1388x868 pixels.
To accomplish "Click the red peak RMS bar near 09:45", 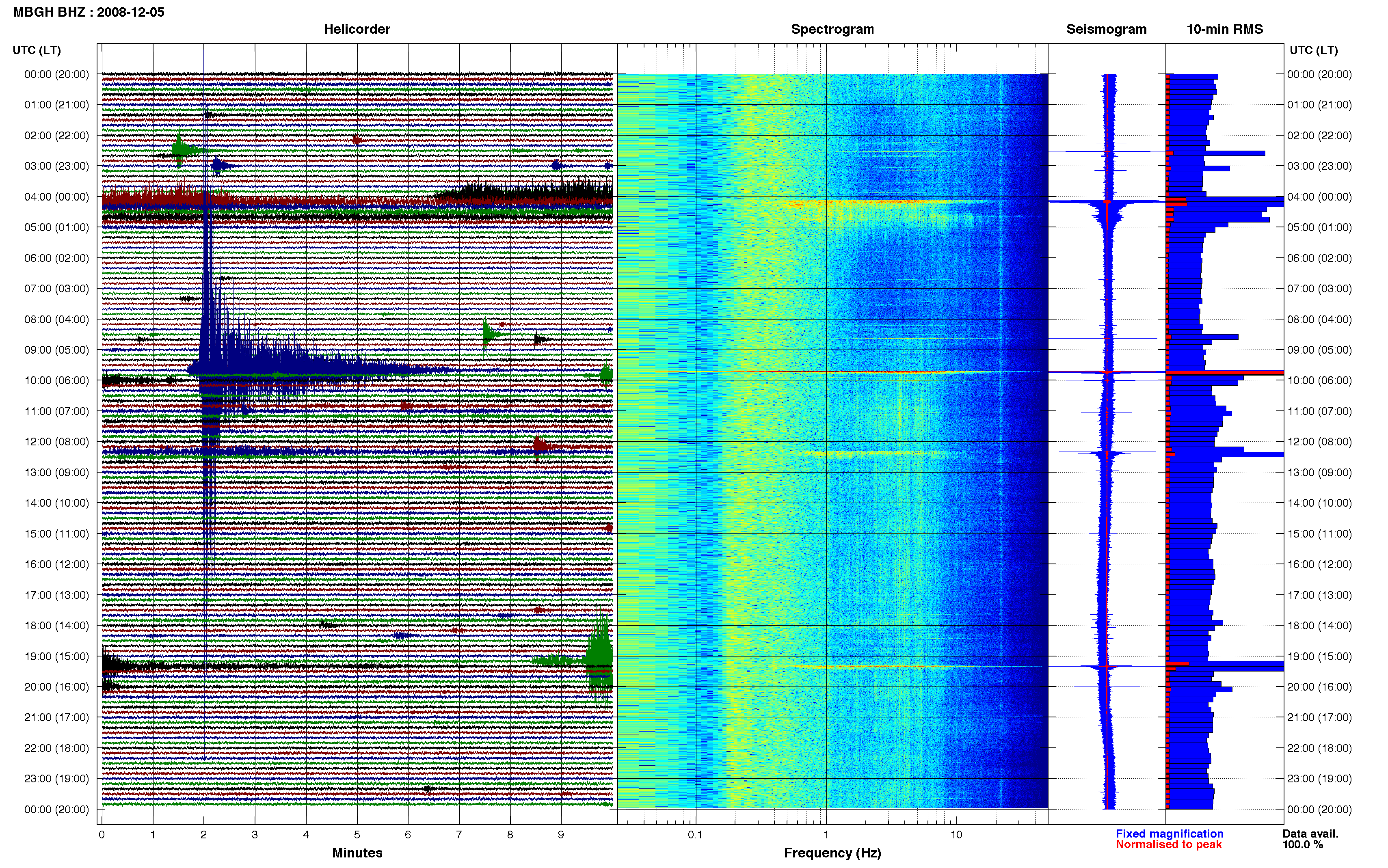I will click(1225, 373).
